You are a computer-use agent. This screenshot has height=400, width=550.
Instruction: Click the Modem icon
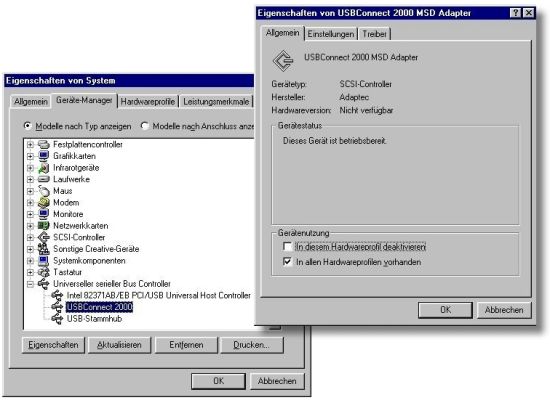[x=43, y=202]
